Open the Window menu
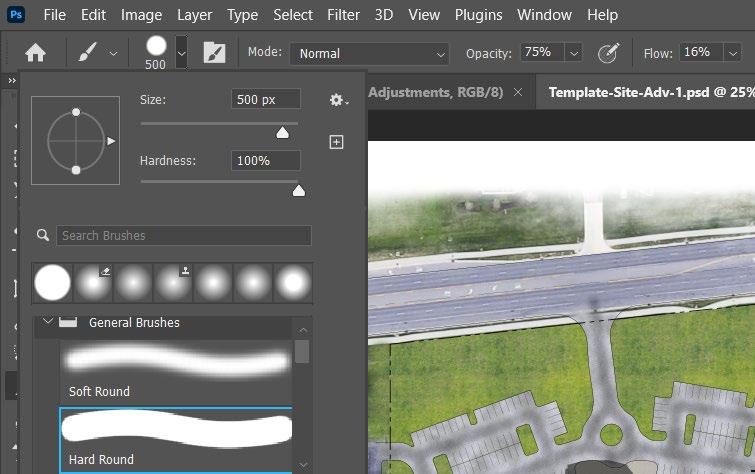755x474 pixels. pos(544,15)
